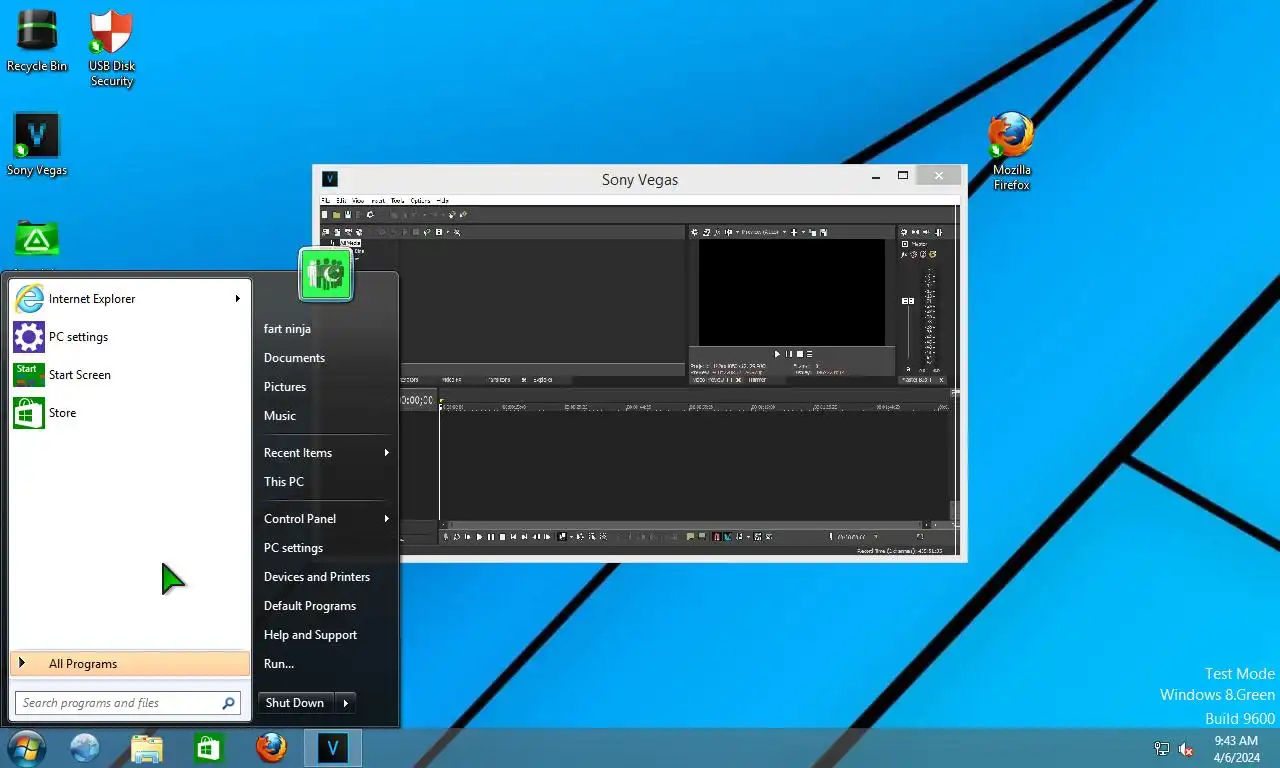Click the Search programs and files field
The image size is (1280, 768).
[x=128, y=703]
